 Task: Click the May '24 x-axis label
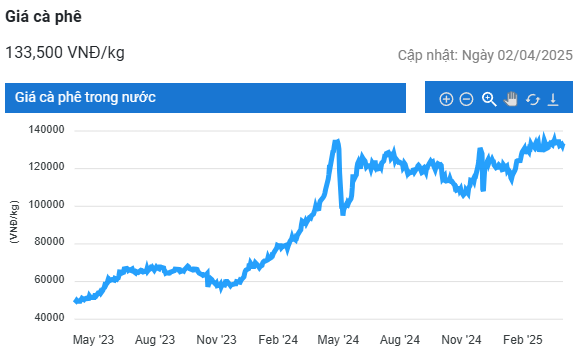coord(338,340)
